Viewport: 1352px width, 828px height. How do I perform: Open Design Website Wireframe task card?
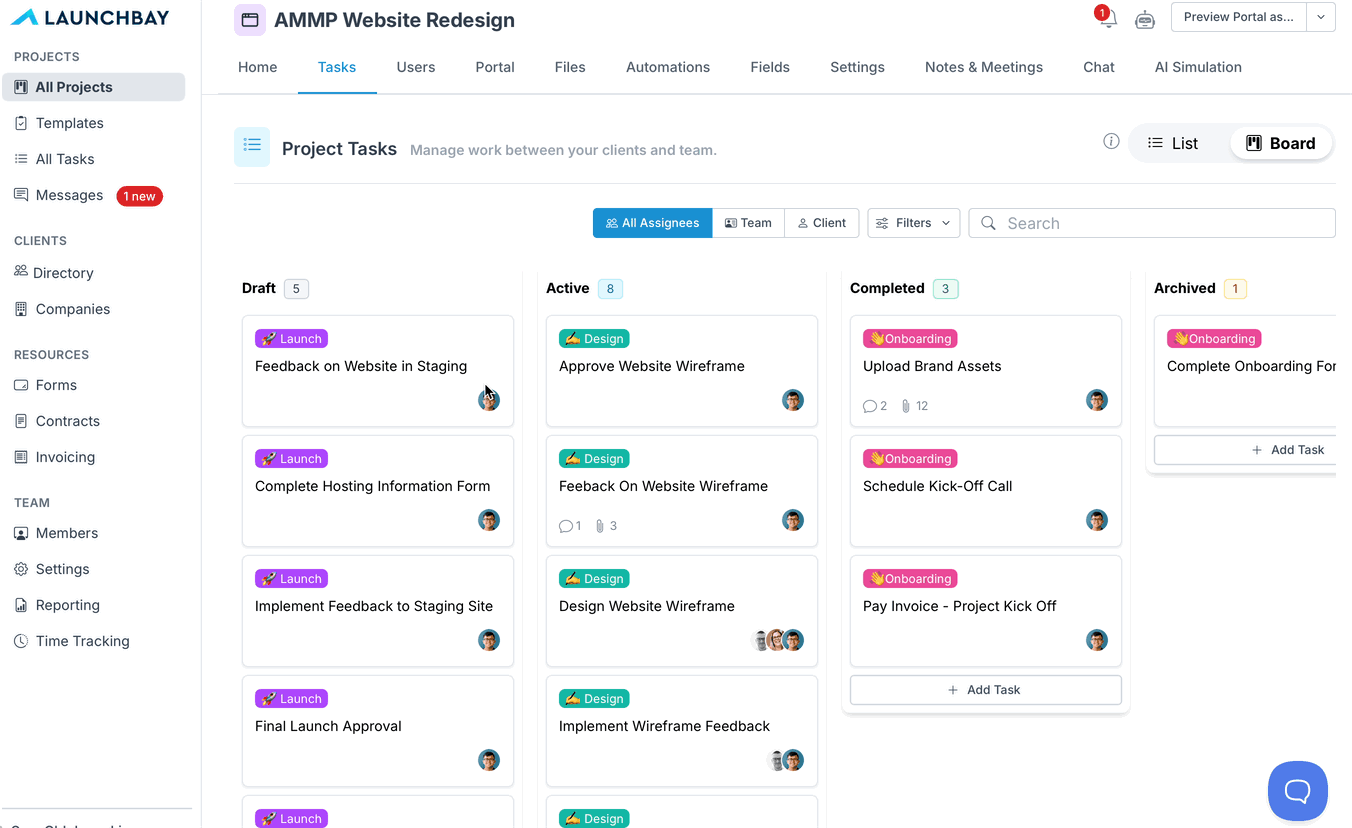682,611
